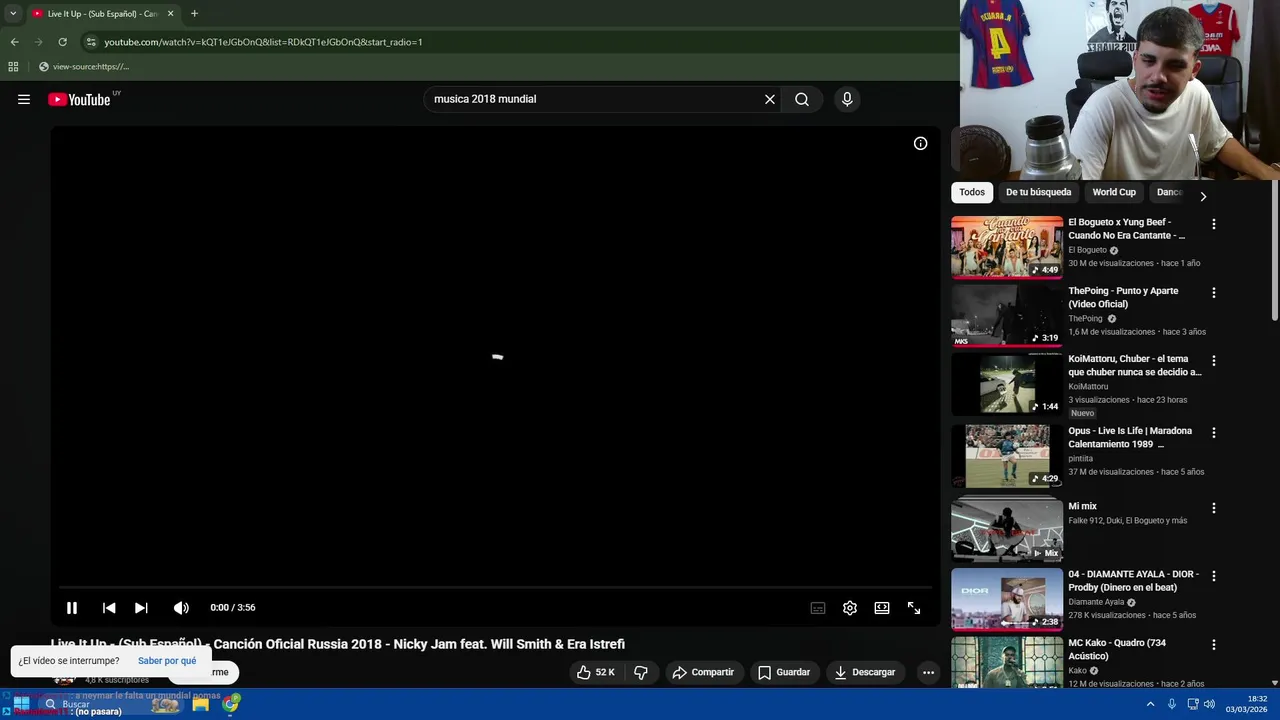Go back in browser history
Image resolution: width=1280 pixels, height=720 pixels.
point(14,42)
